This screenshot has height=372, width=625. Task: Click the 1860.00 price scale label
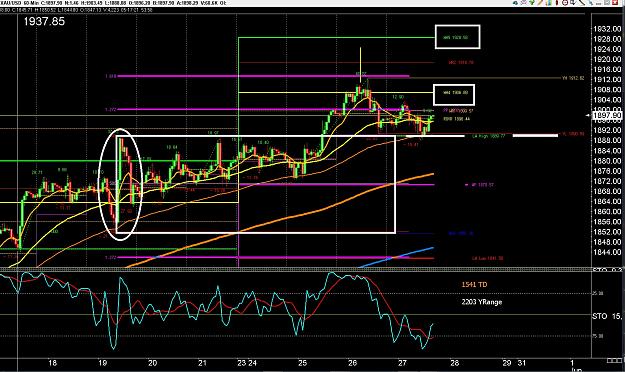607,212
